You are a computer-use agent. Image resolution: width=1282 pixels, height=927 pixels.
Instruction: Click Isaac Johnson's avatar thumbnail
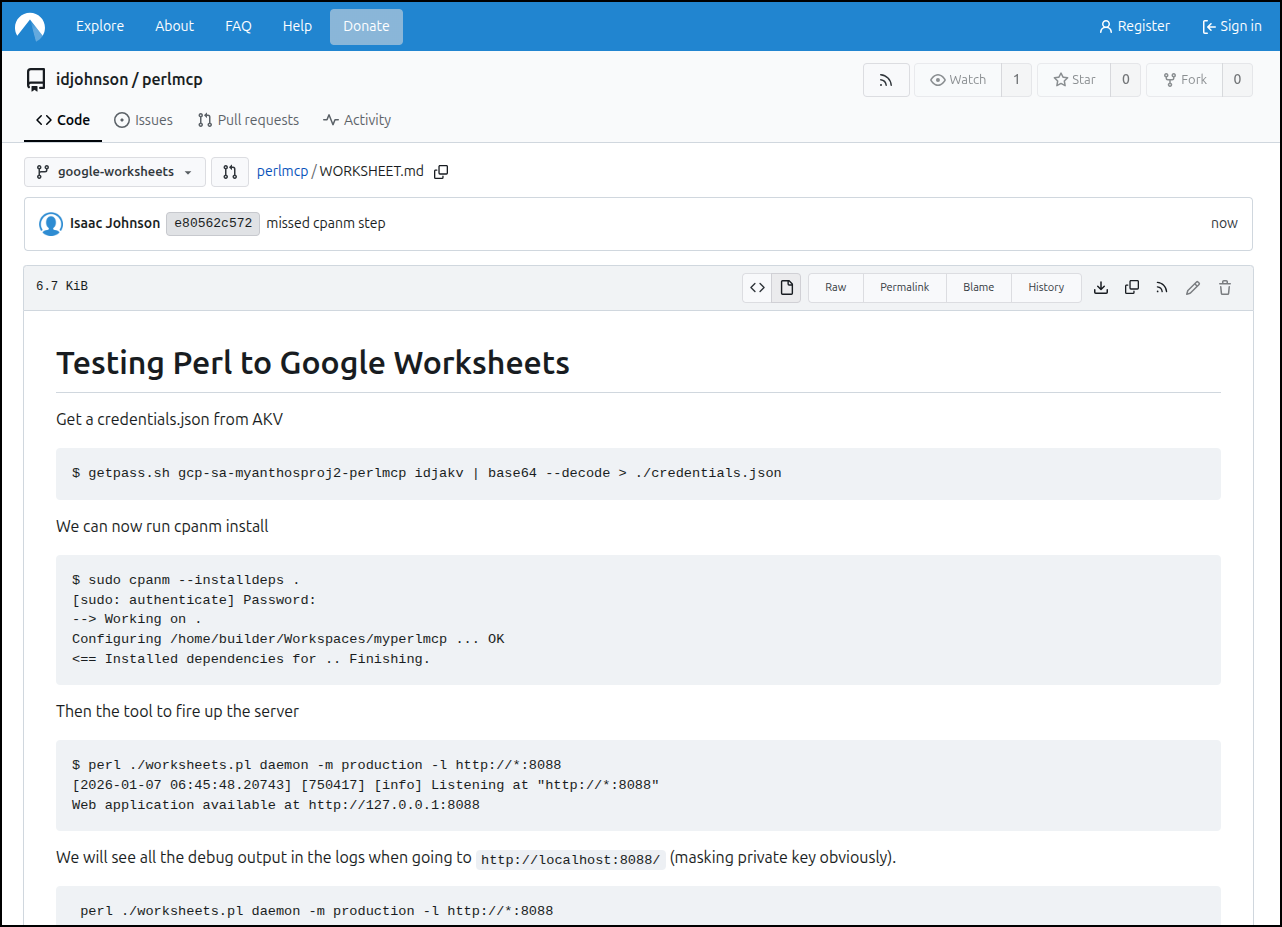(51, 224)
